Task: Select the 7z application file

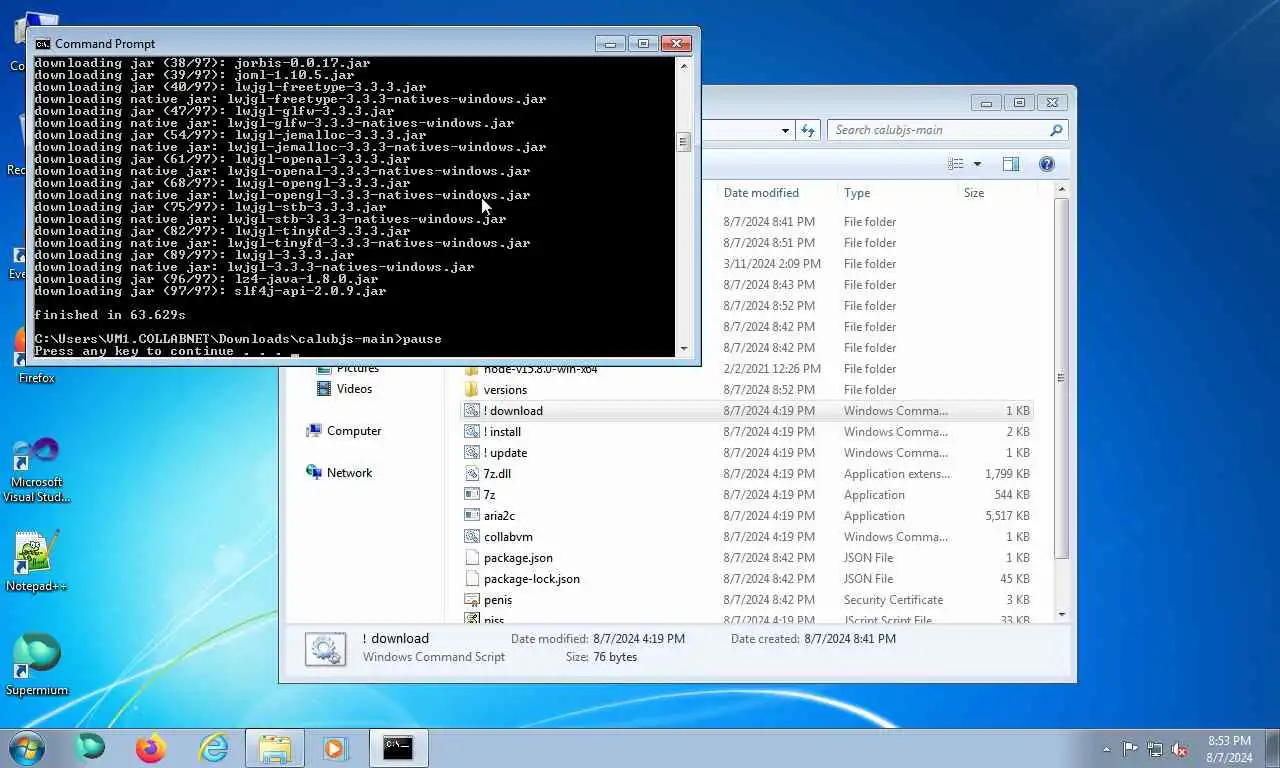Action: click(489, 495)
